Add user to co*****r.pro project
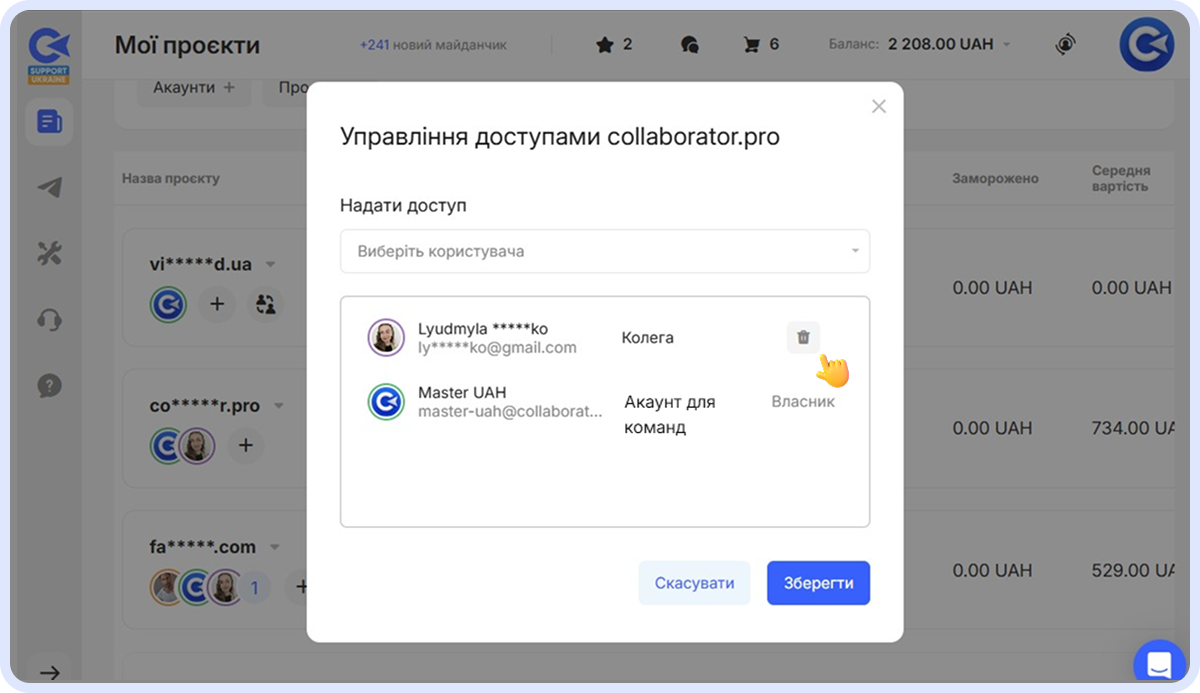The height and width of the screenshot is (693, 1200). 246,445
